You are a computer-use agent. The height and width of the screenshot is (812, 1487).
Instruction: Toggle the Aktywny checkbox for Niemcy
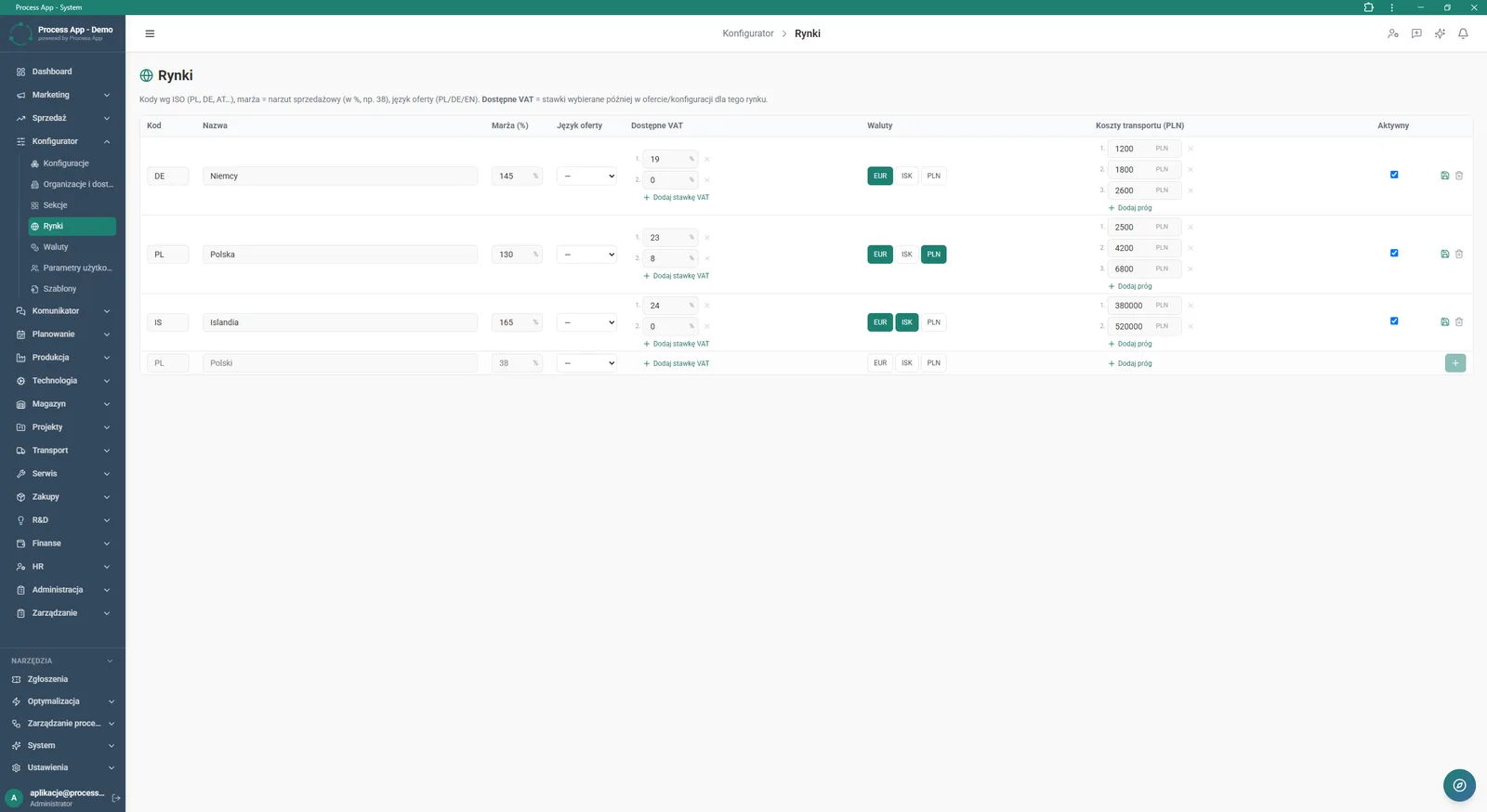(1394, 175)
